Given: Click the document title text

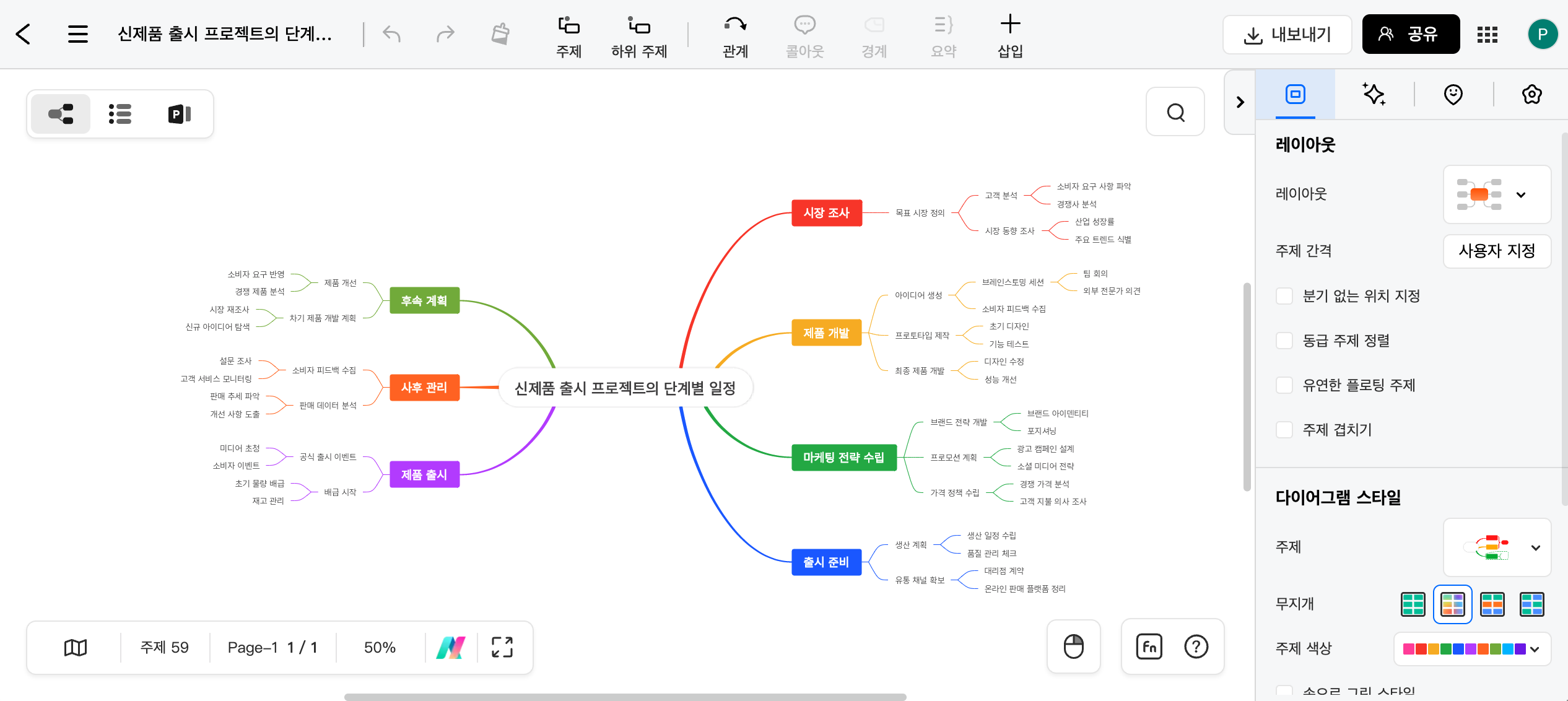Looking at the screenshot, I should [225, 34].
